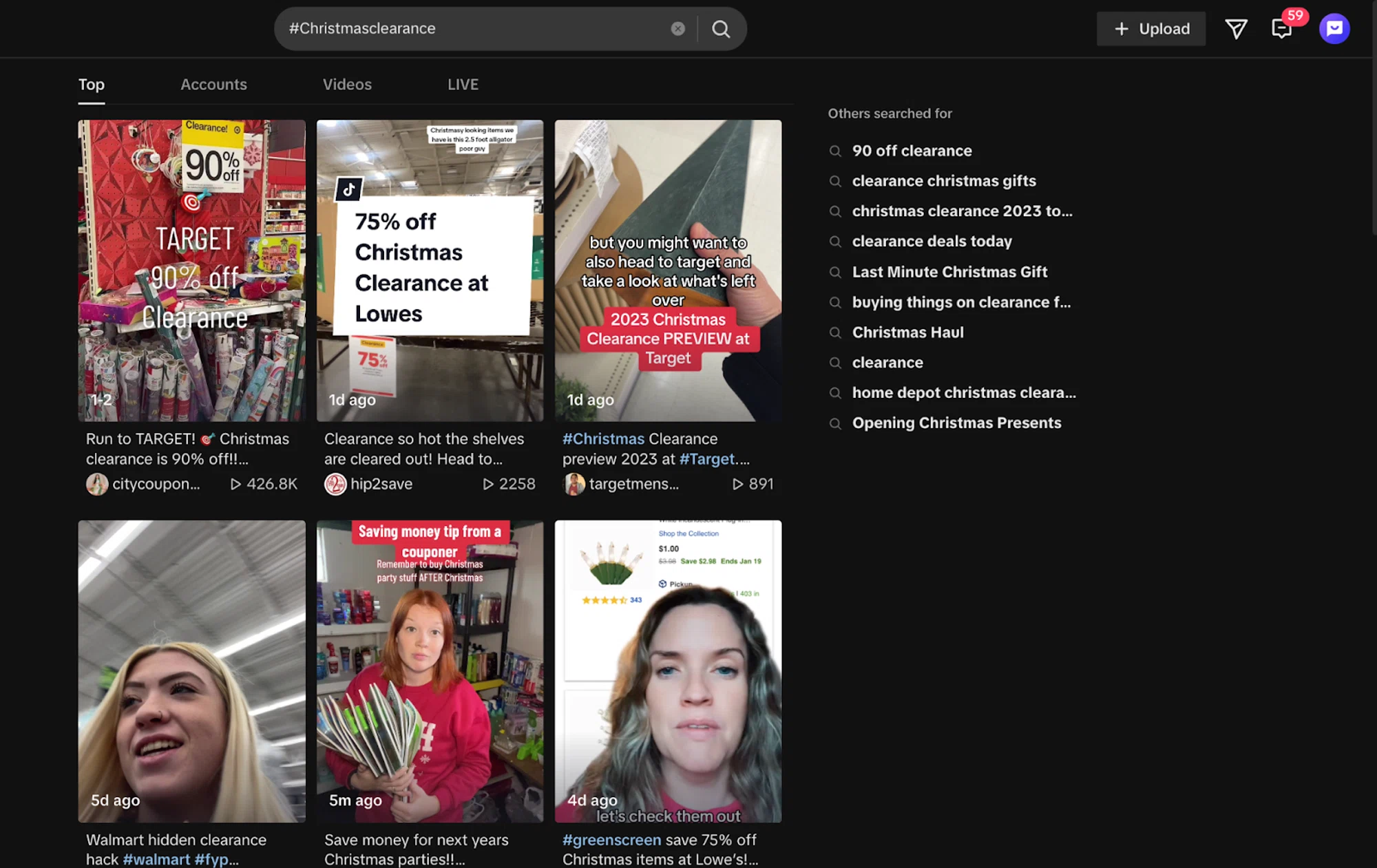Click search icon beside 'Opening Christmas Presents'
1377x868 pixels.
tap(835, 423)
